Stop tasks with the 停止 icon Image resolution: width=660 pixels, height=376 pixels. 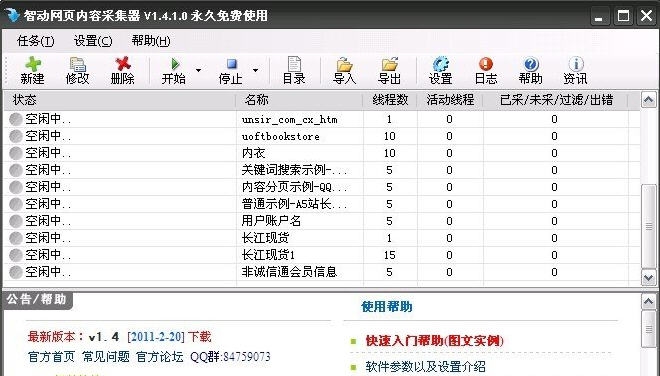tap(232, 64)
